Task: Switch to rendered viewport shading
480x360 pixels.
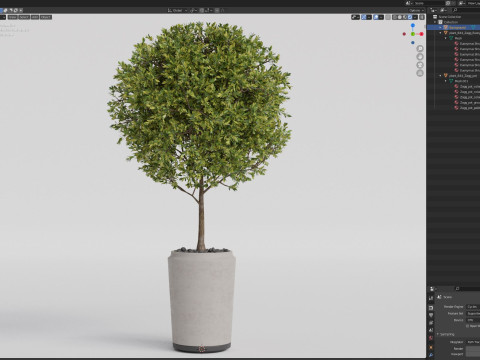Action: point(410,17)
